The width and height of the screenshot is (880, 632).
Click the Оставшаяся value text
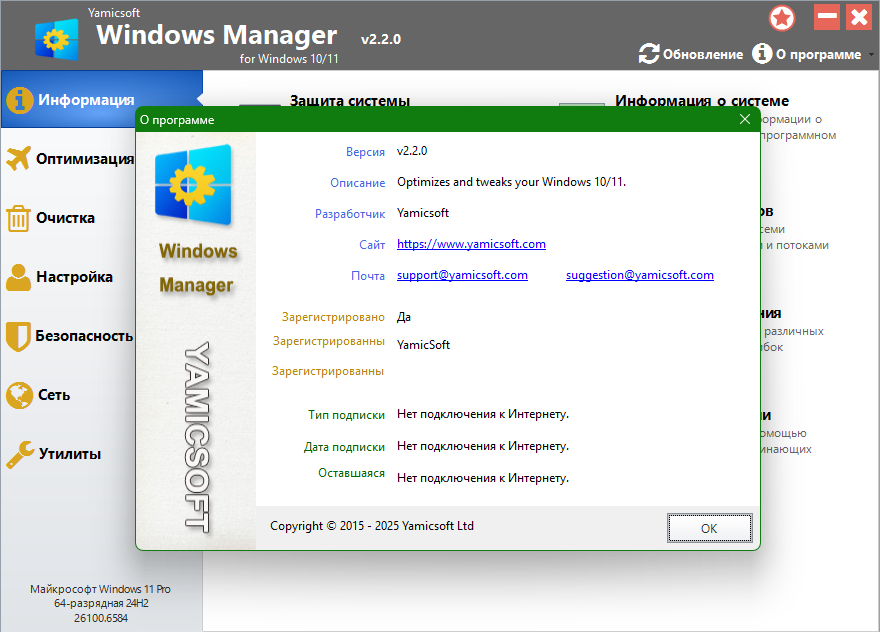click(483, 478)
